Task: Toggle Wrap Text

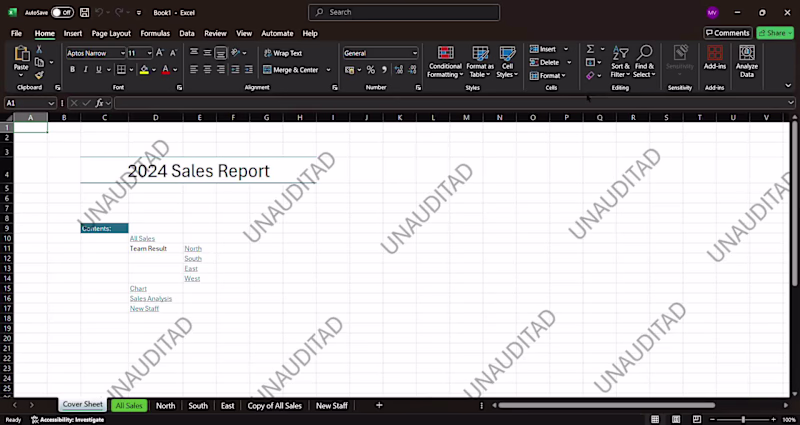Action: pyautogui.click(x=283, y=53)
